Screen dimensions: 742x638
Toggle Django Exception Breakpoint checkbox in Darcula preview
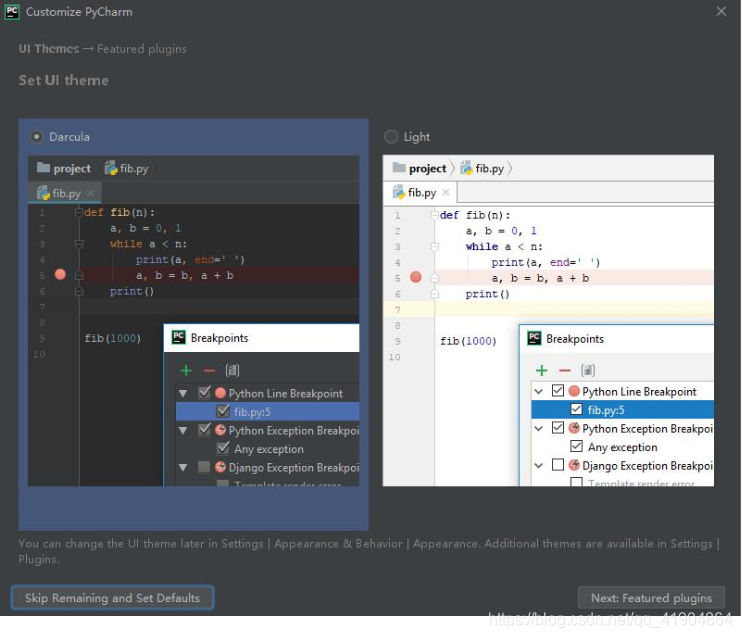click(204, 467)
